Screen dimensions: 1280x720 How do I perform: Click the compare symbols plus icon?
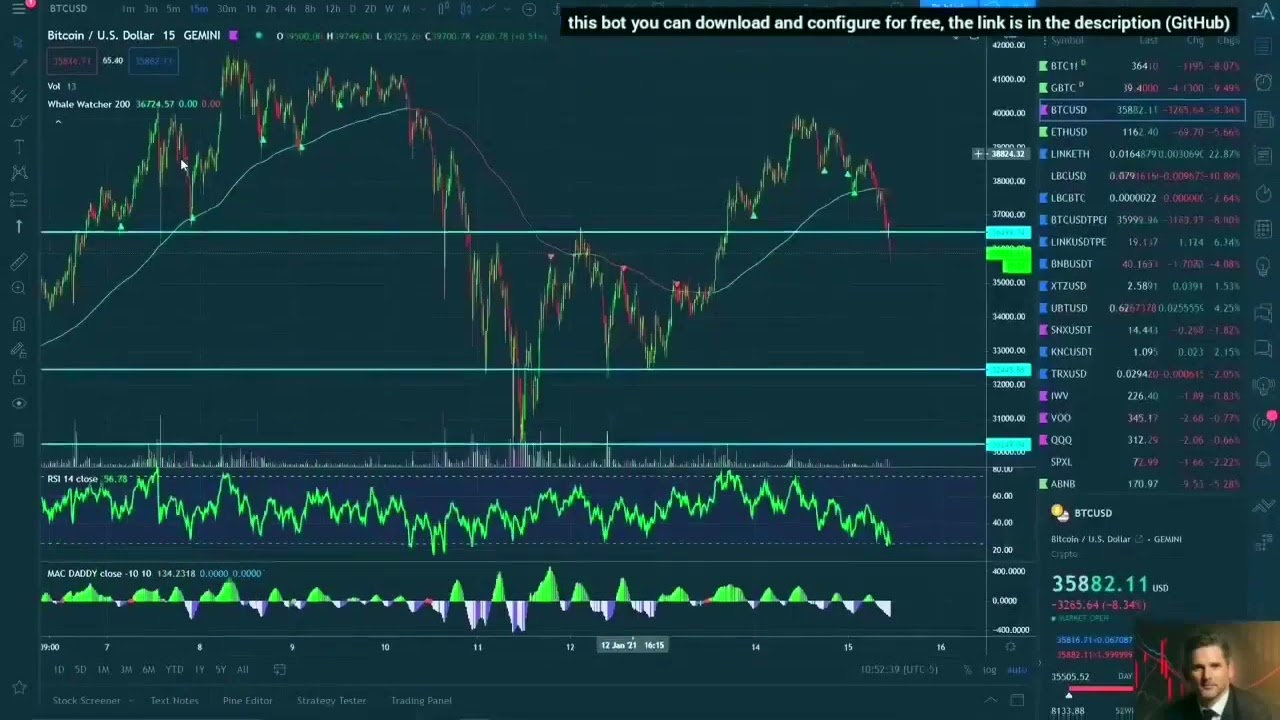pyautogui.click(x=529, y=9)
